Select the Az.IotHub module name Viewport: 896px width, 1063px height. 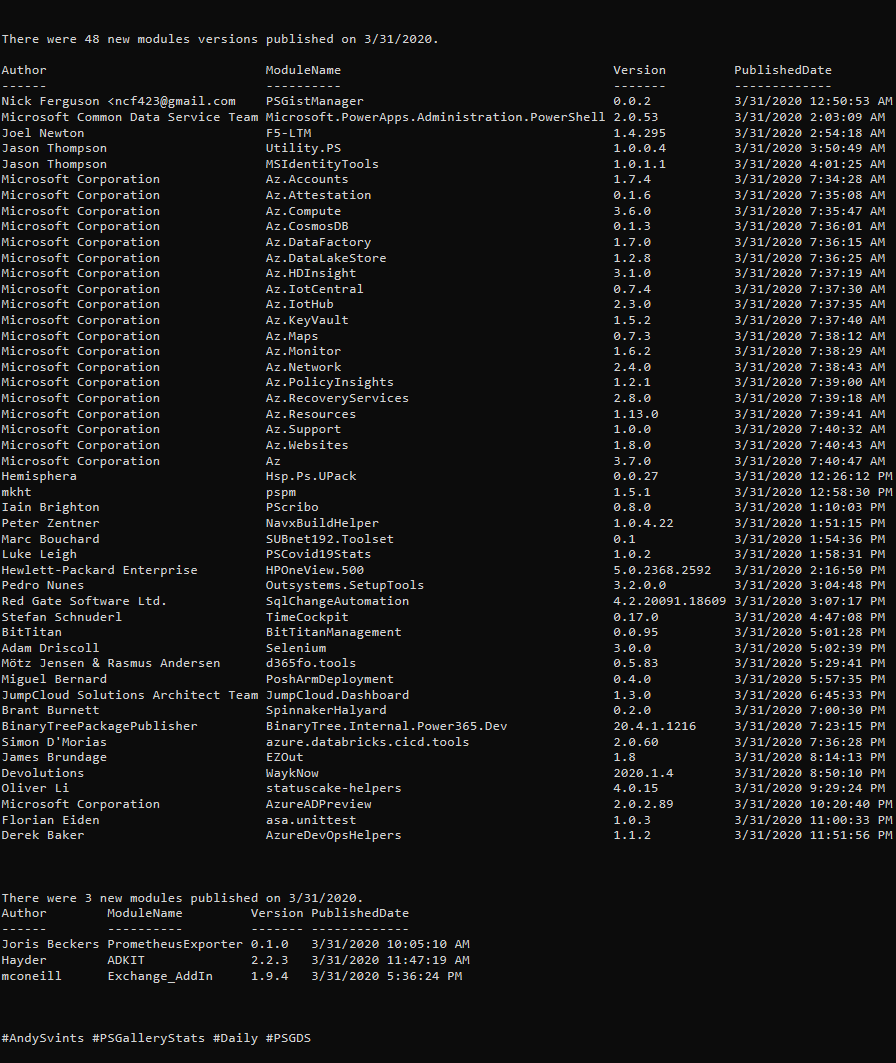click(x=300, y=304)
